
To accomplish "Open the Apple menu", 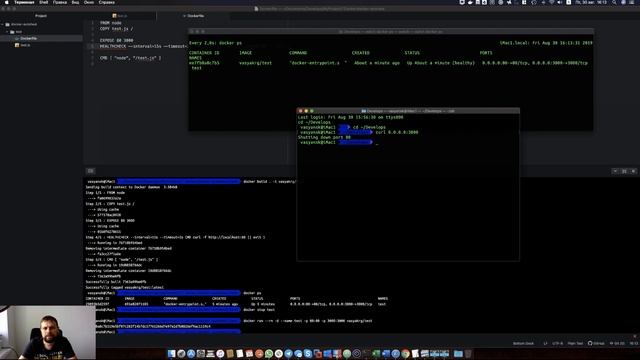I will tap(7, 2).
